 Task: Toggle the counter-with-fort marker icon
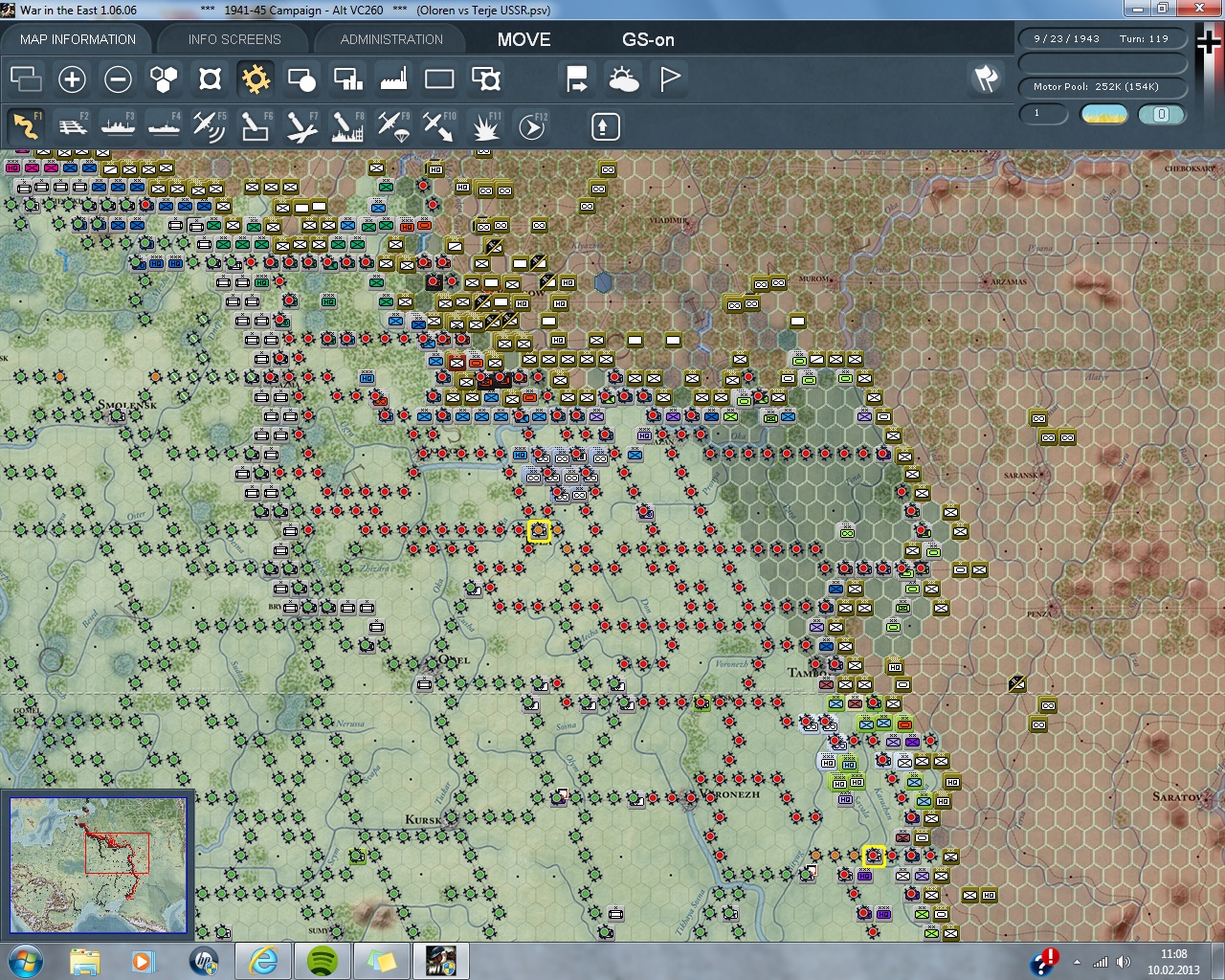486,78
